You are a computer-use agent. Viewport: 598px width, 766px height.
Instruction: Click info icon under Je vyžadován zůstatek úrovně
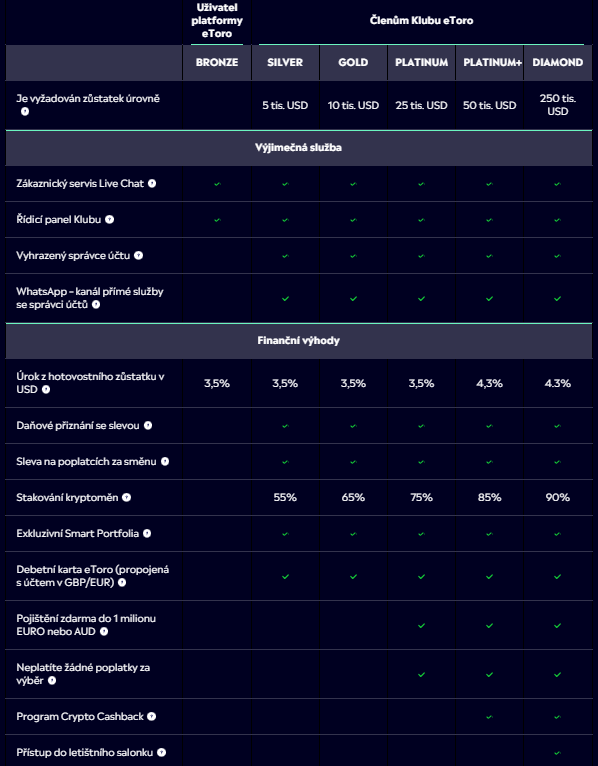click(x=25, y=111)
